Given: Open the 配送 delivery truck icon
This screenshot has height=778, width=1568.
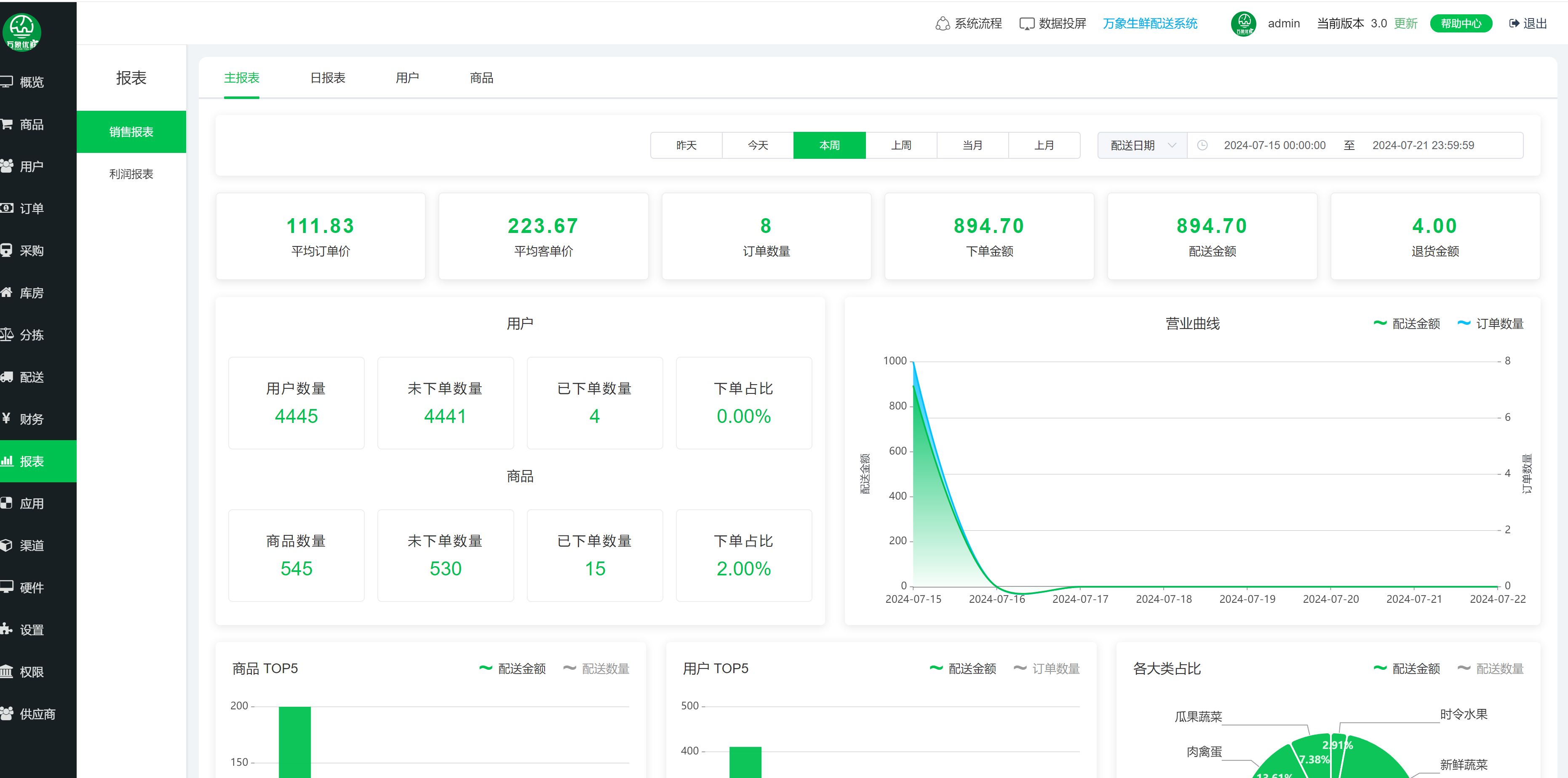Looking at the screenshot, I should click(x=6, y=377).
